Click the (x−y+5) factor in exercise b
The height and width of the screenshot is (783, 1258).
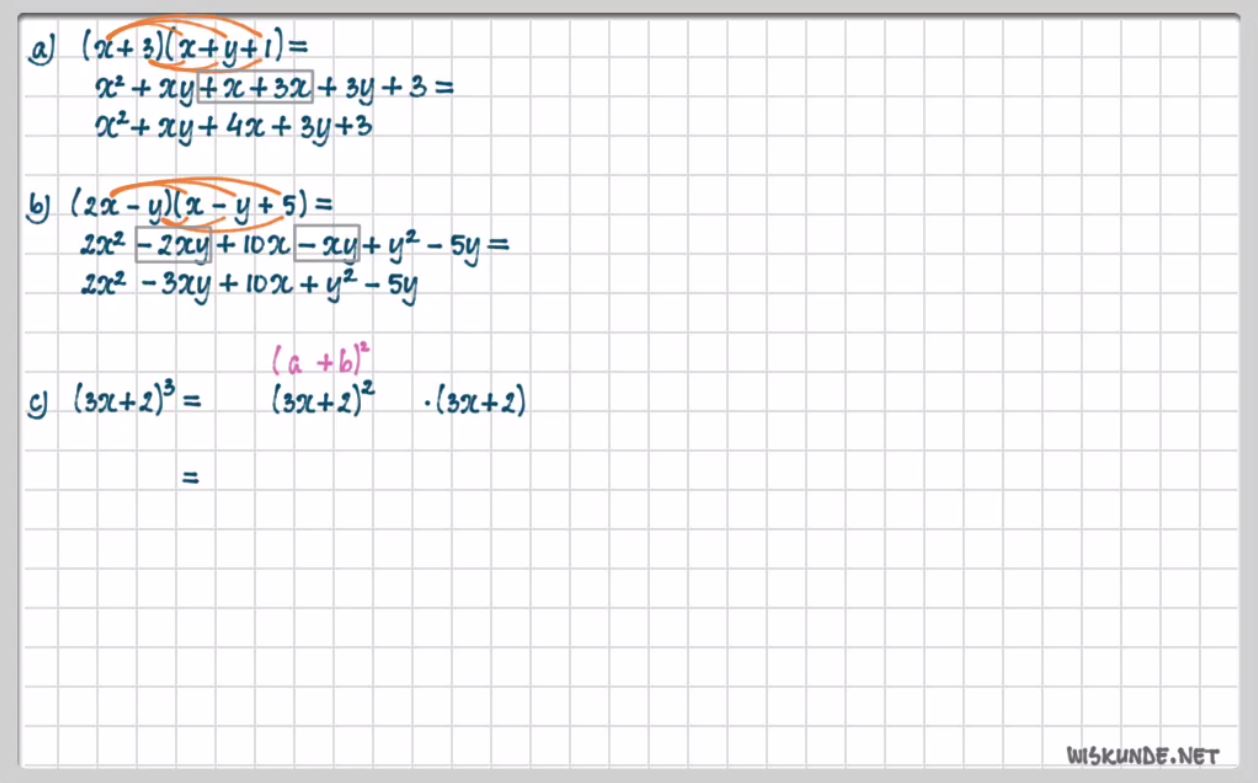pos(244,205)
